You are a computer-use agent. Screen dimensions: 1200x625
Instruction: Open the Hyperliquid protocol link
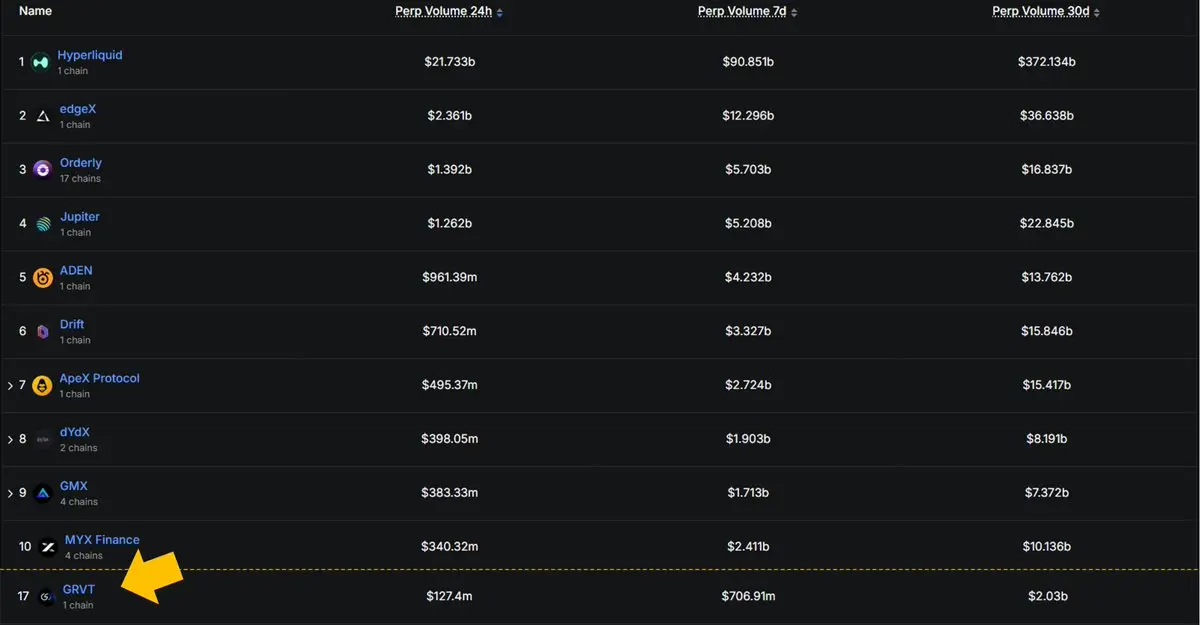(90, 55)
